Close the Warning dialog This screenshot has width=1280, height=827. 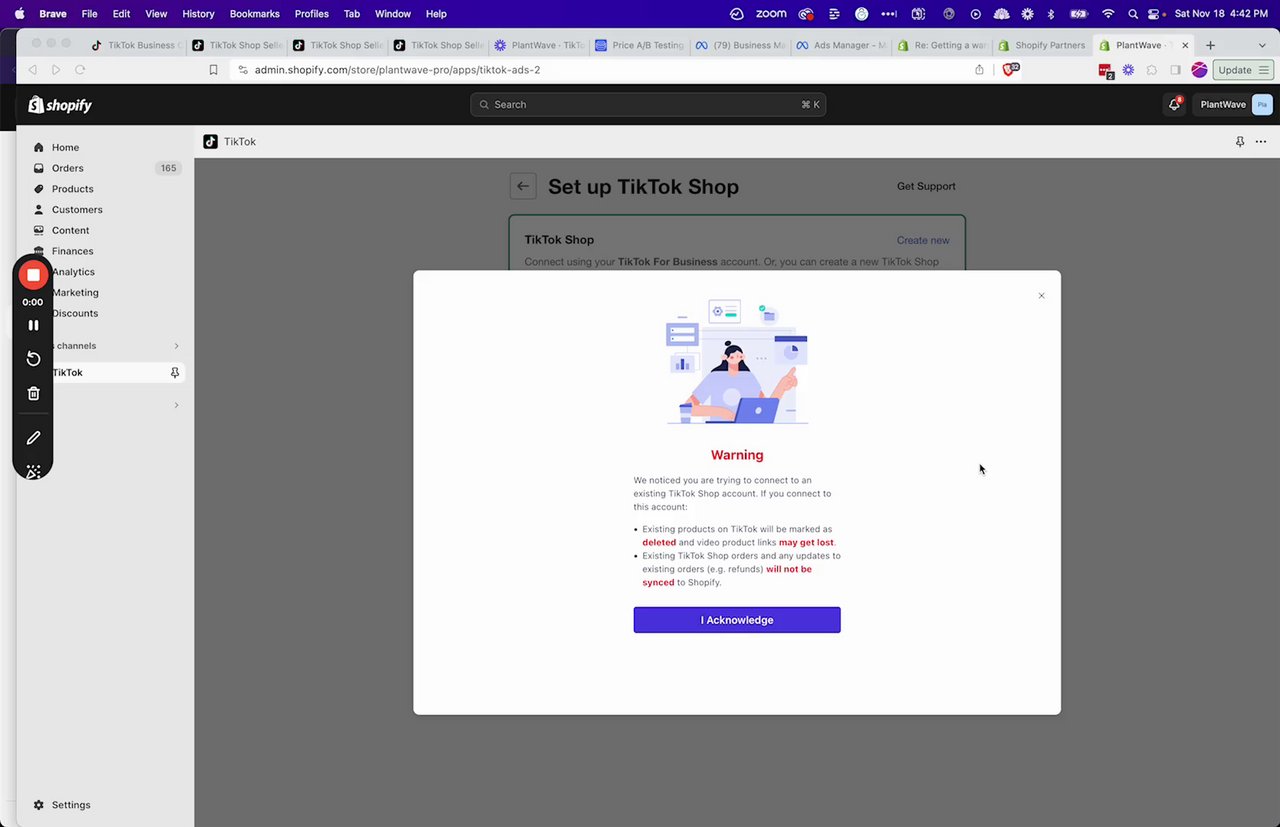[1041, 296]
